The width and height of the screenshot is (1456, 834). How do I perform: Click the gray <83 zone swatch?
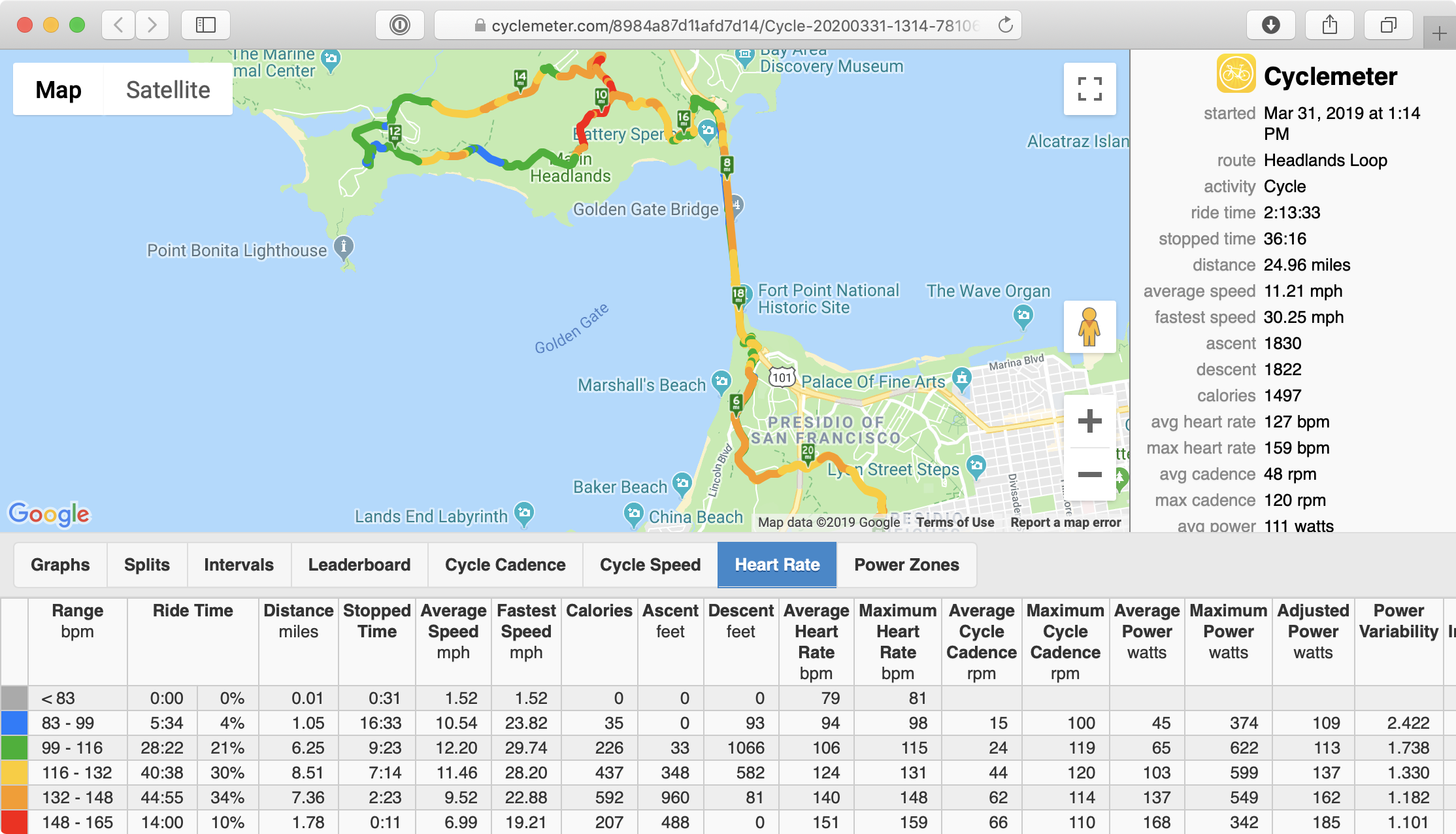click(x=14, y=698)
